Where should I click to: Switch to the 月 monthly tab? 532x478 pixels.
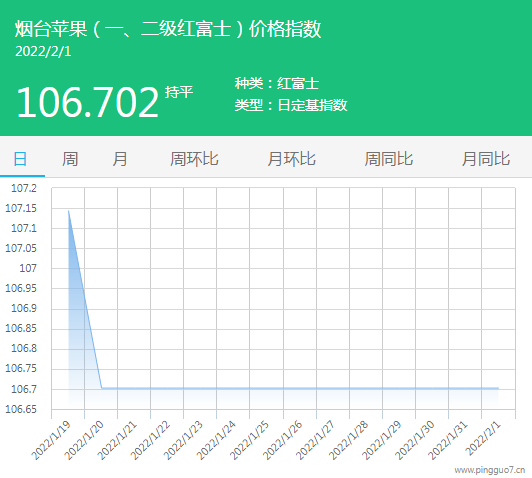point(120,159)
